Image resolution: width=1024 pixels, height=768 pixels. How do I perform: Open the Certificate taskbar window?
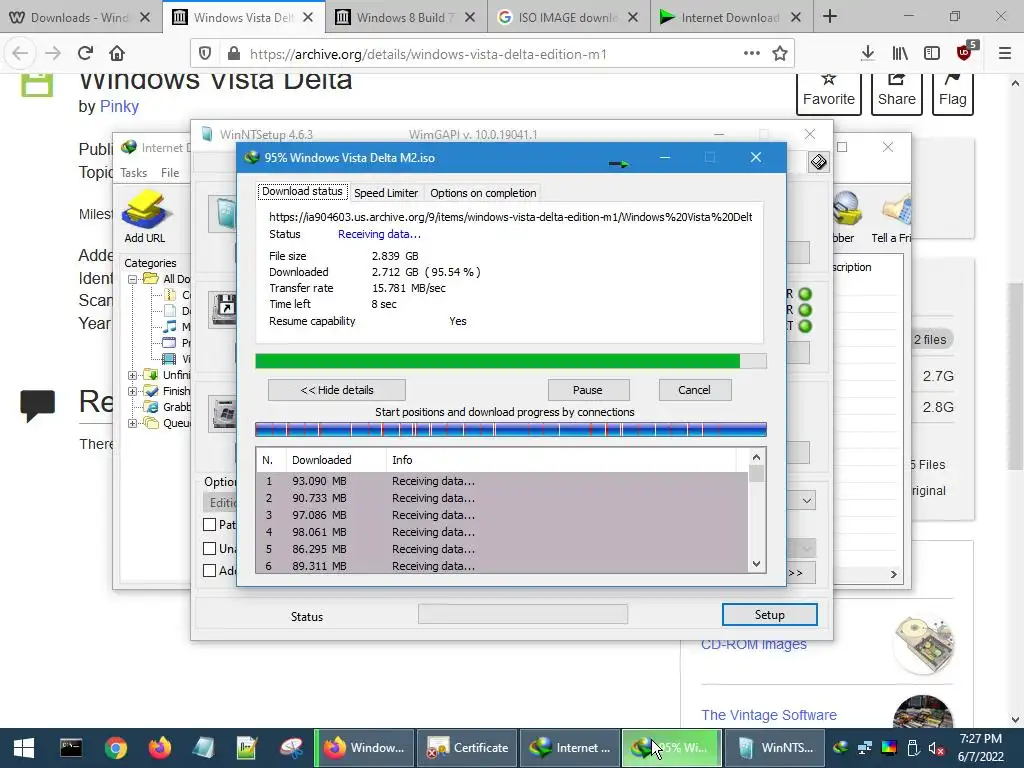point(467,748)
